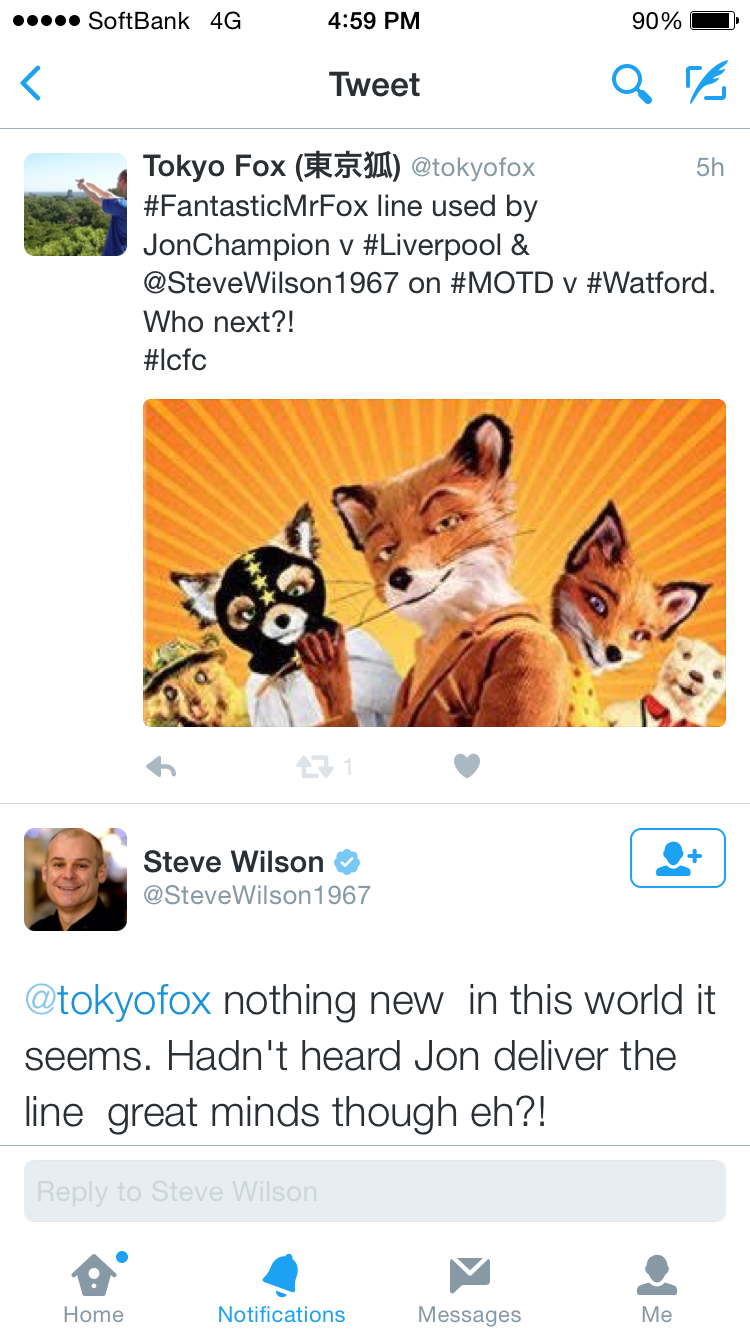
Task: Follow Steve Wilson with the add-user button
Action: click(677, 858)
